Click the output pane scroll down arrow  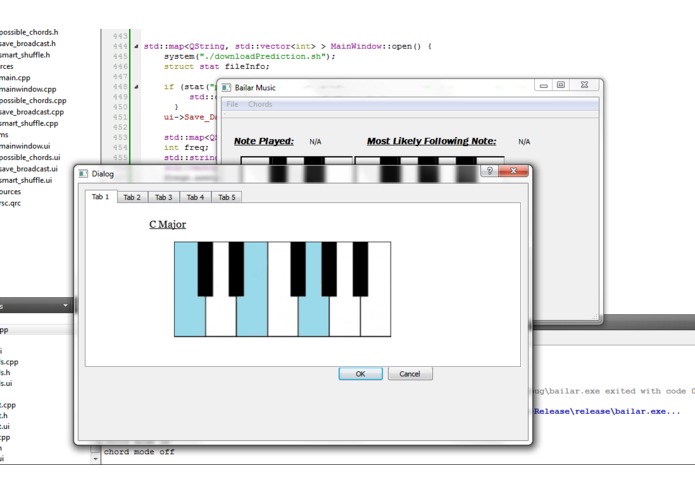(95, 459)
